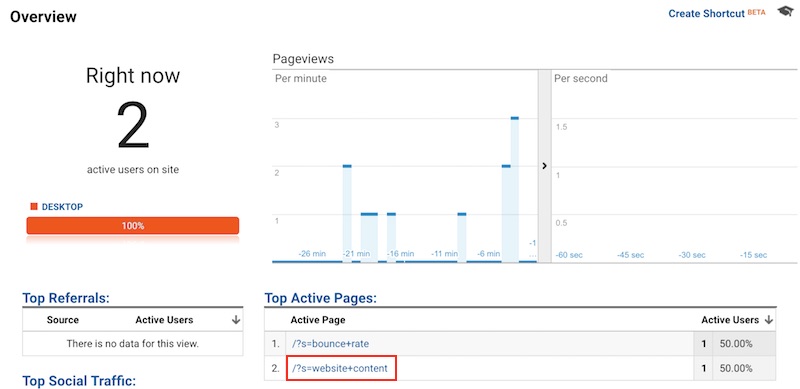Click the DESKTOP device label
This screenshot has width=800, height=389.
62,207
